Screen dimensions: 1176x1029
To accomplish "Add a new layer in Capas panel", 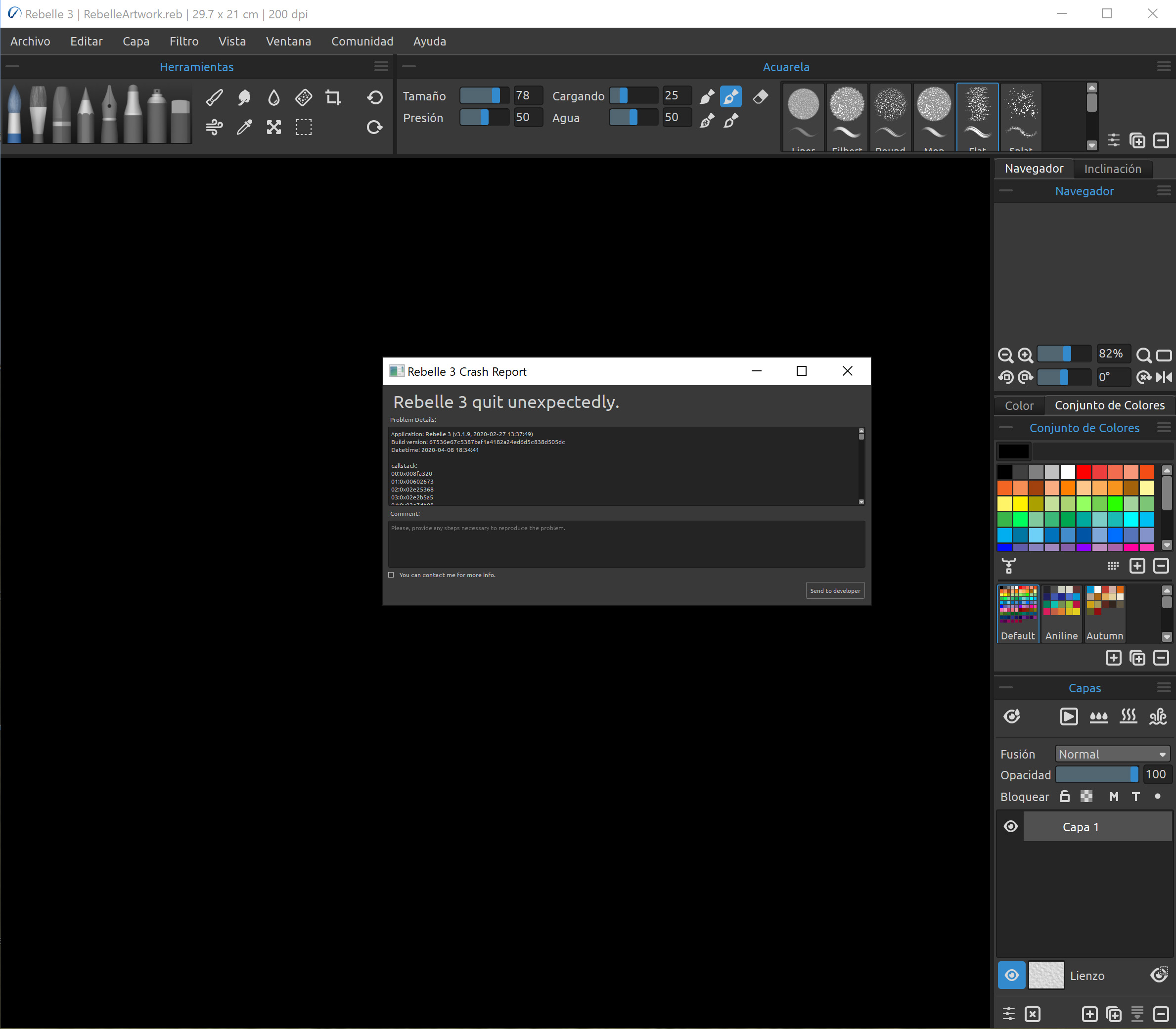I will click(1090, 1014).
